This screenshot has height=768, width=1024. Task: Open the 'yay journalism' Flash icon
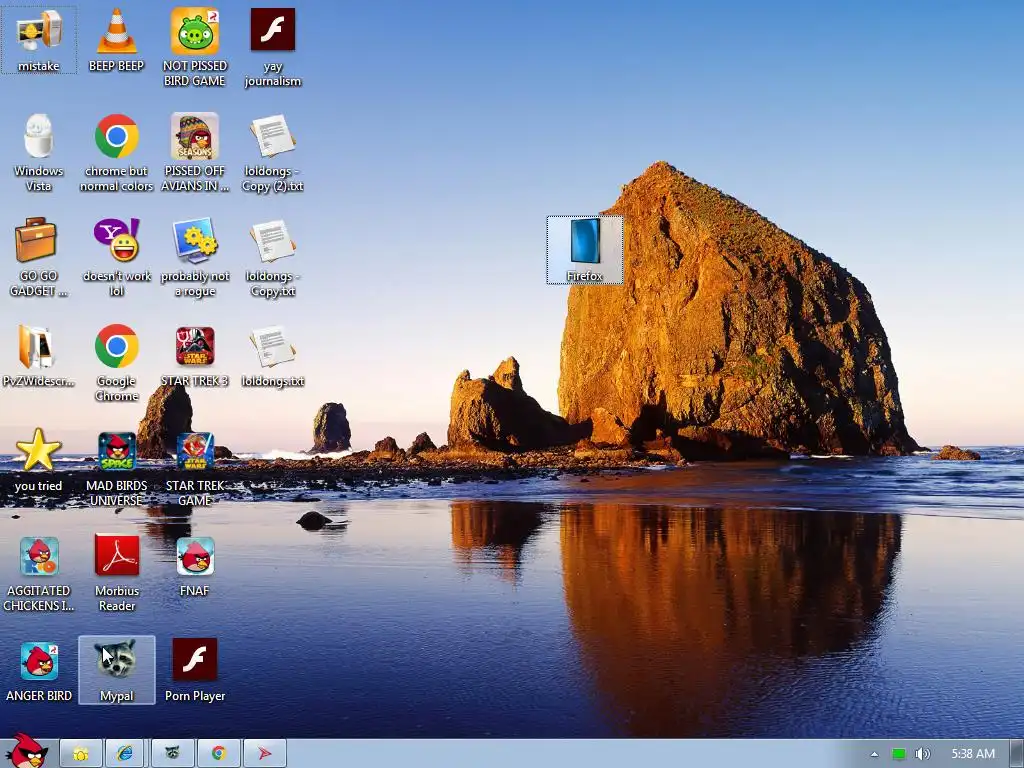point(273,47)
